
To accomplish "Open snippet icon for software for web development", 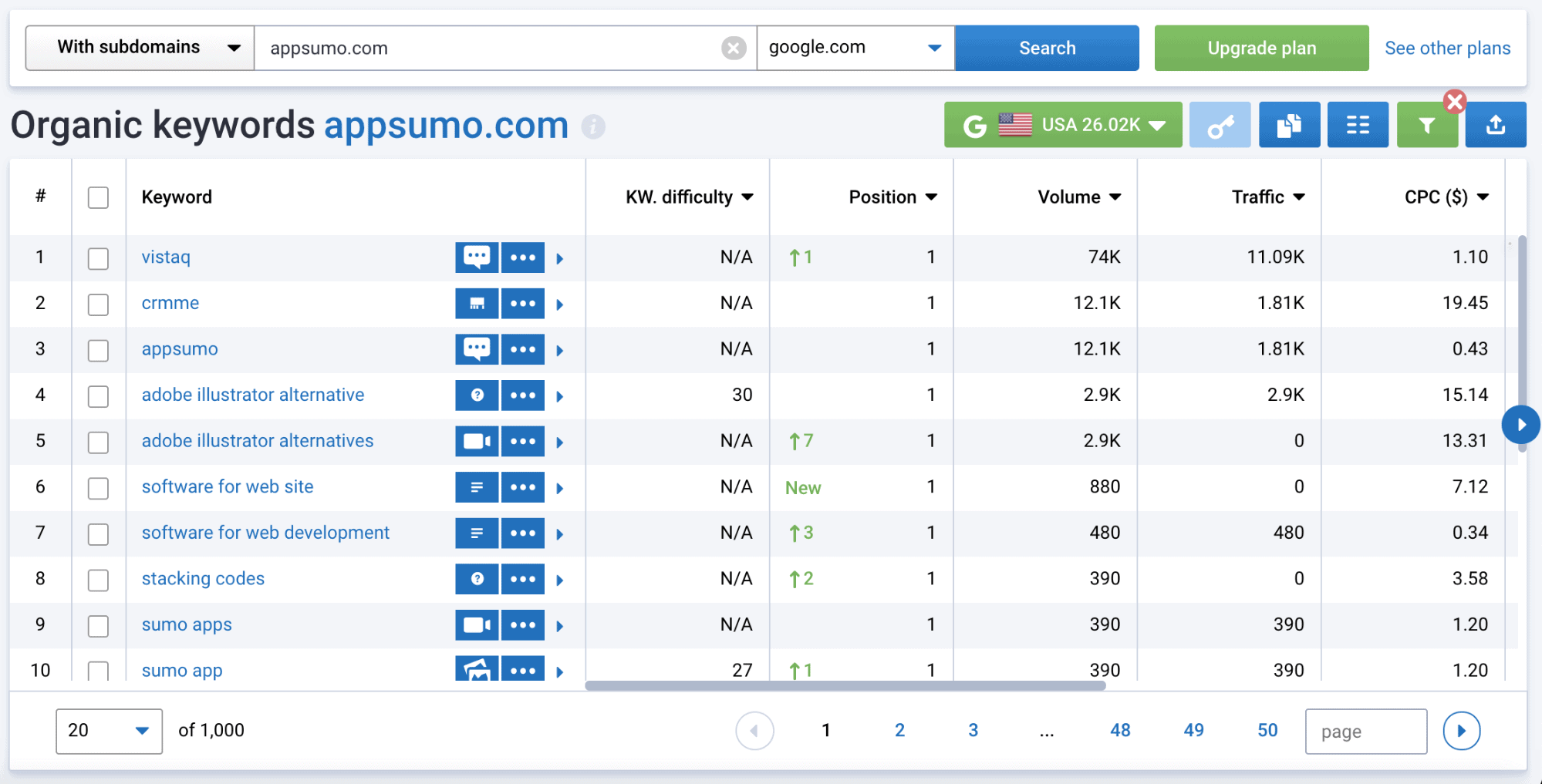I will (x=477, y=533).
